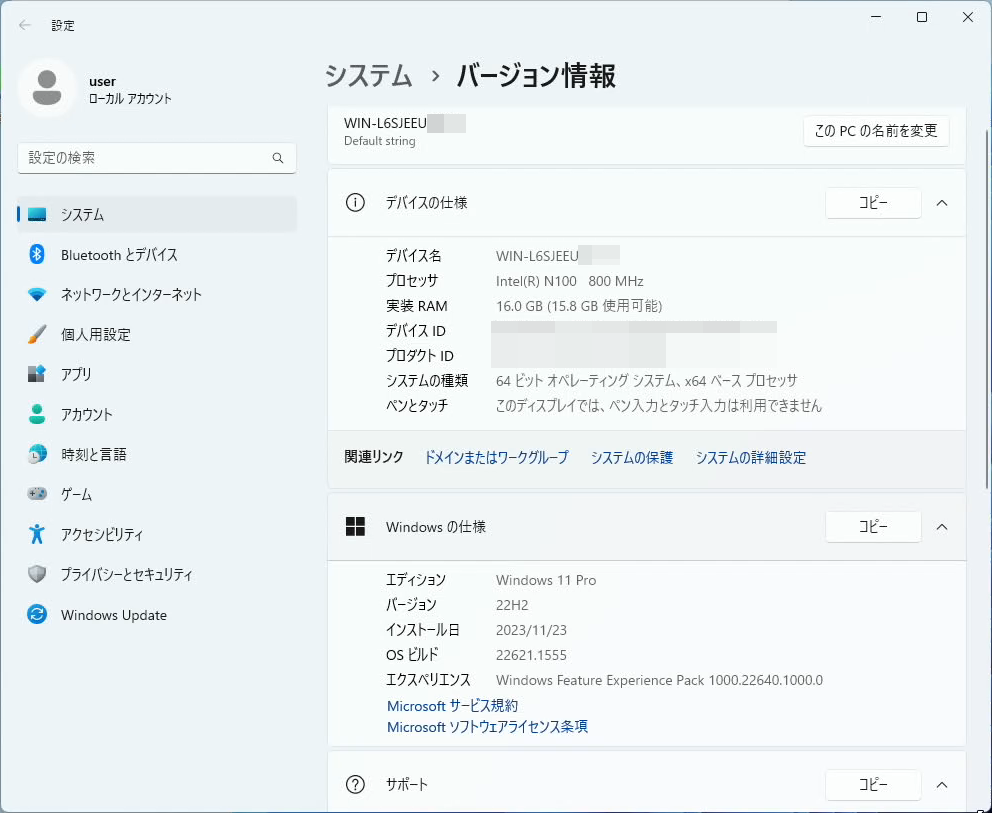992x813 pixels.
Task: Click the Windows Feature Experience Pack value
Action: pyautogui.click(x=659, y=680)
